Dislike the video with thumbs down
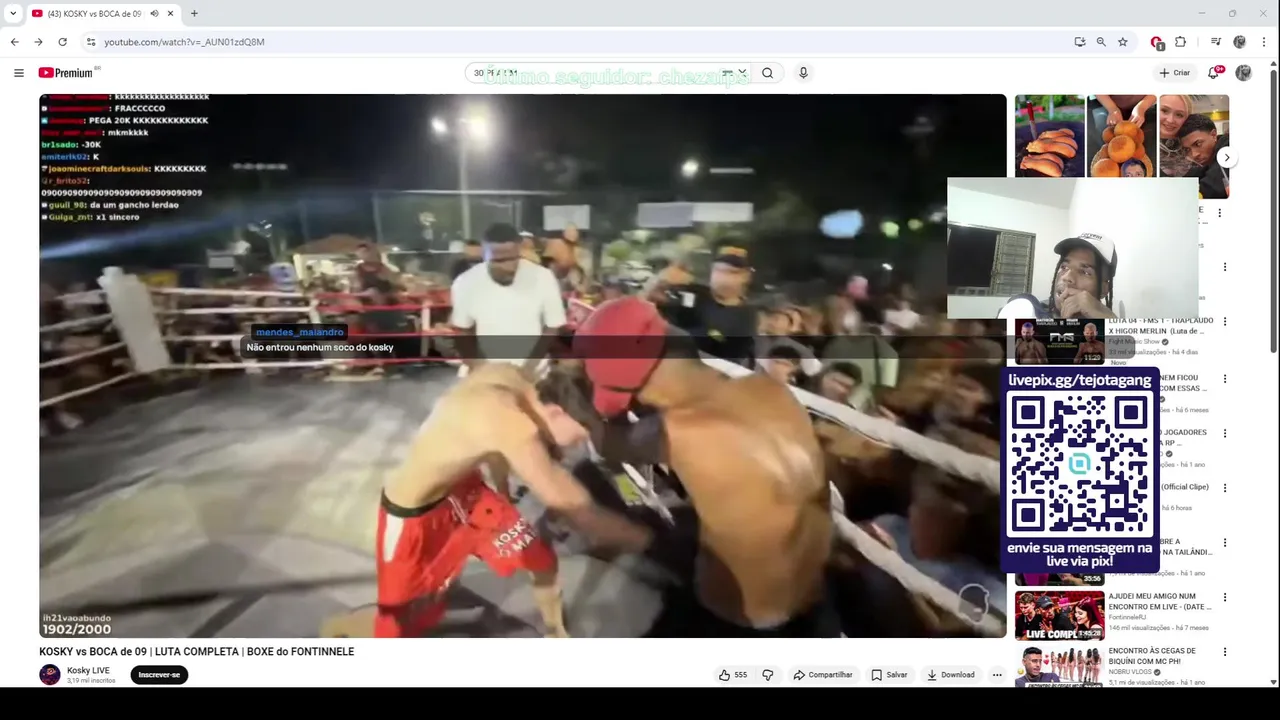Screen dimensions: 1280x720 click(x=768, y=675)
